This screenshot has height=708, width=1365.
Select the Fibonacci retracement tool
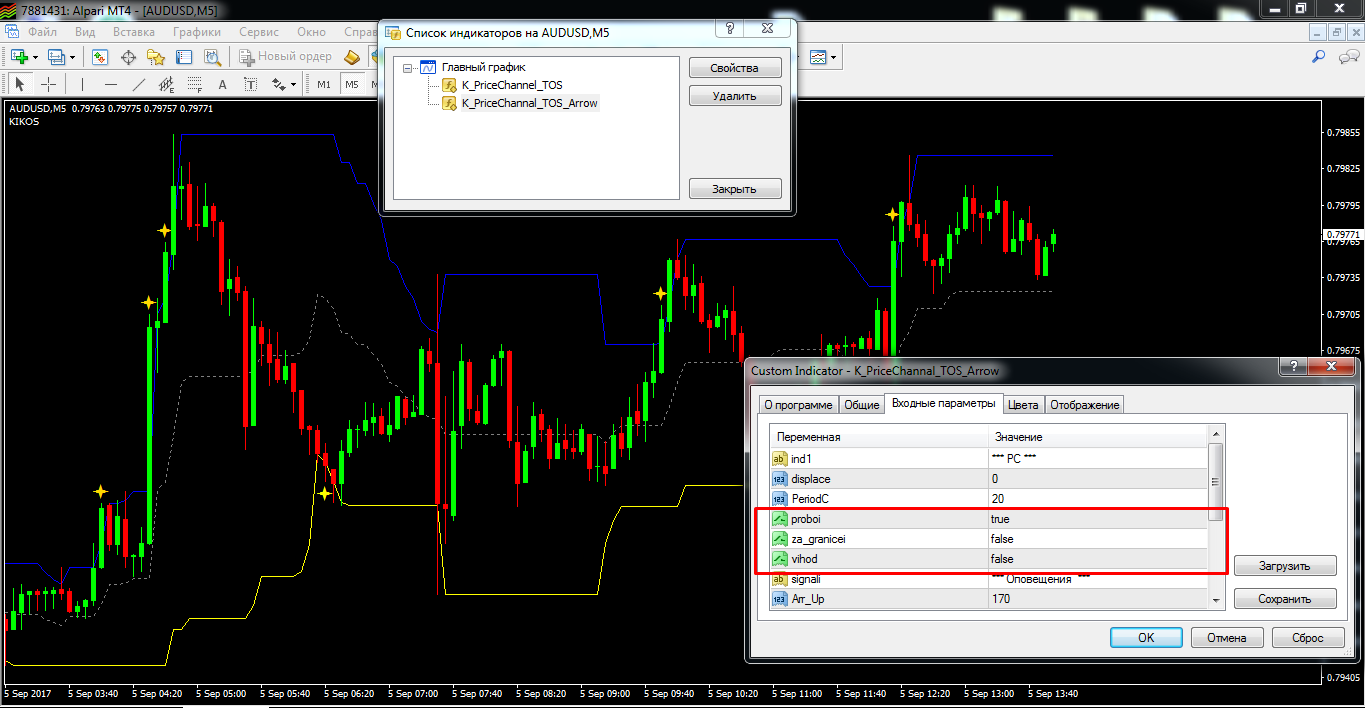coord(195,85)
